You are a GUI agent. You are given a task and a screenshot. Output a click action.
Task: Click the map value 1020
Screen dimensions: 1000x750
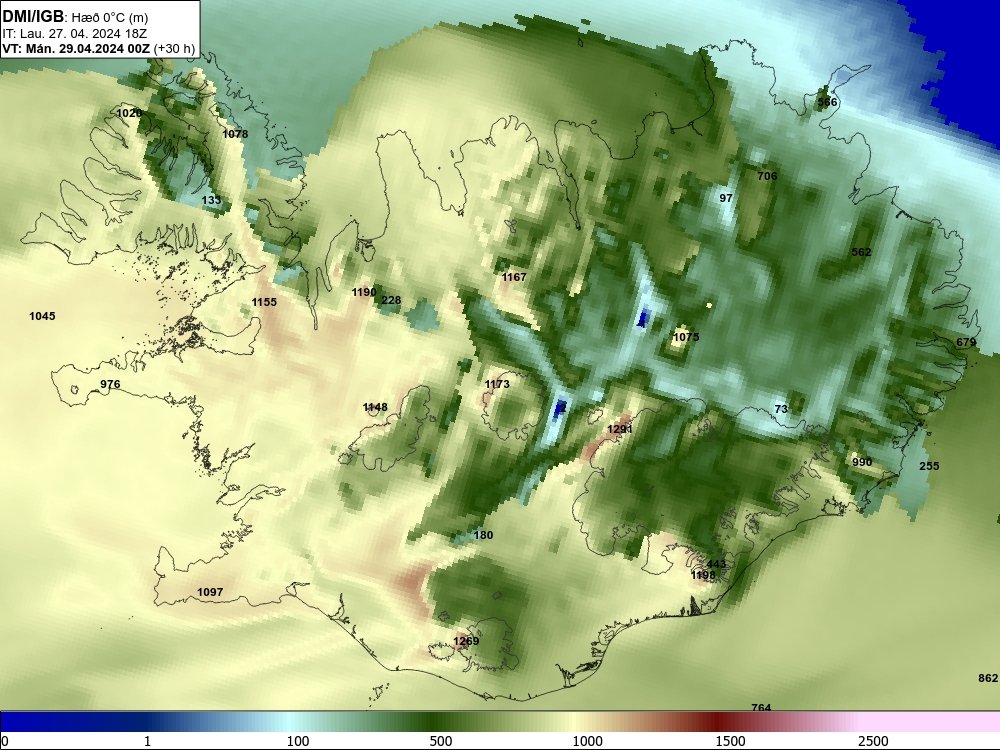(x=129, y=113)
